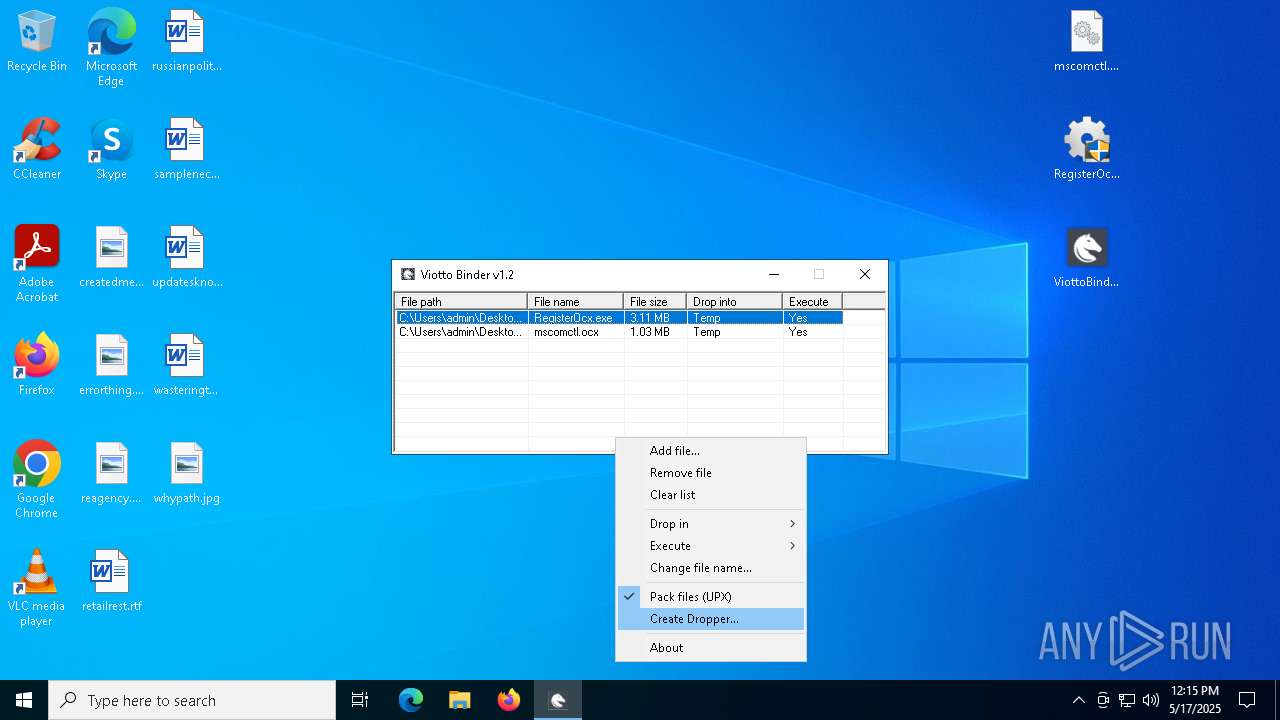Image resolution: width=1280 pixels, height=720 pixels.
Task: Open the notification center icon
Action: [1247, 700]
